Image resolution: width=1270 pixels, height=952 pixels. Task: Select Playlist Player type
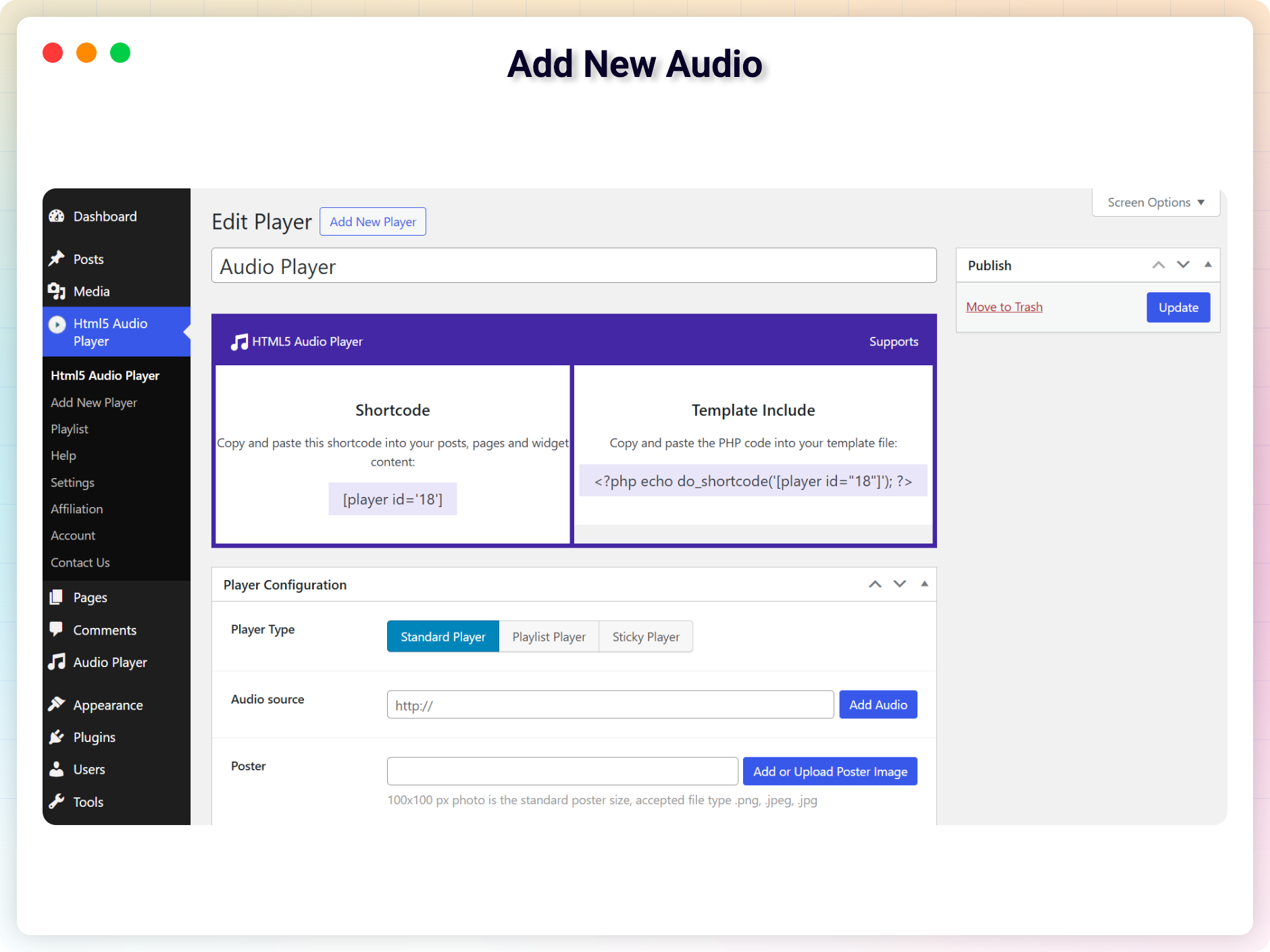click(x=549, y=637)
